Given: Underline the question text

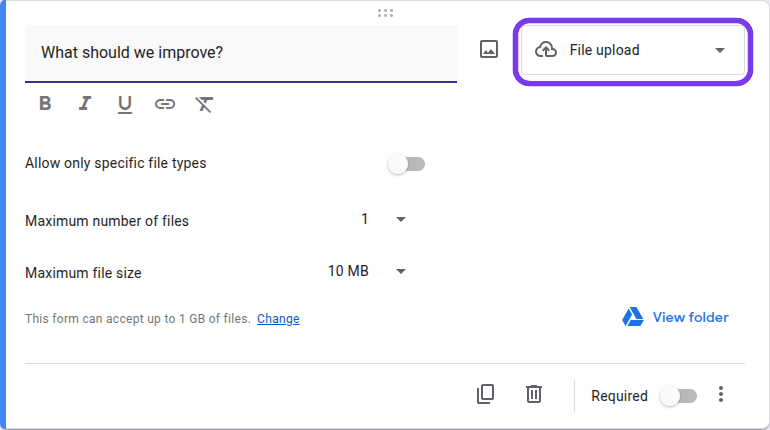Looking at the screenshot, I should [125, 104].
